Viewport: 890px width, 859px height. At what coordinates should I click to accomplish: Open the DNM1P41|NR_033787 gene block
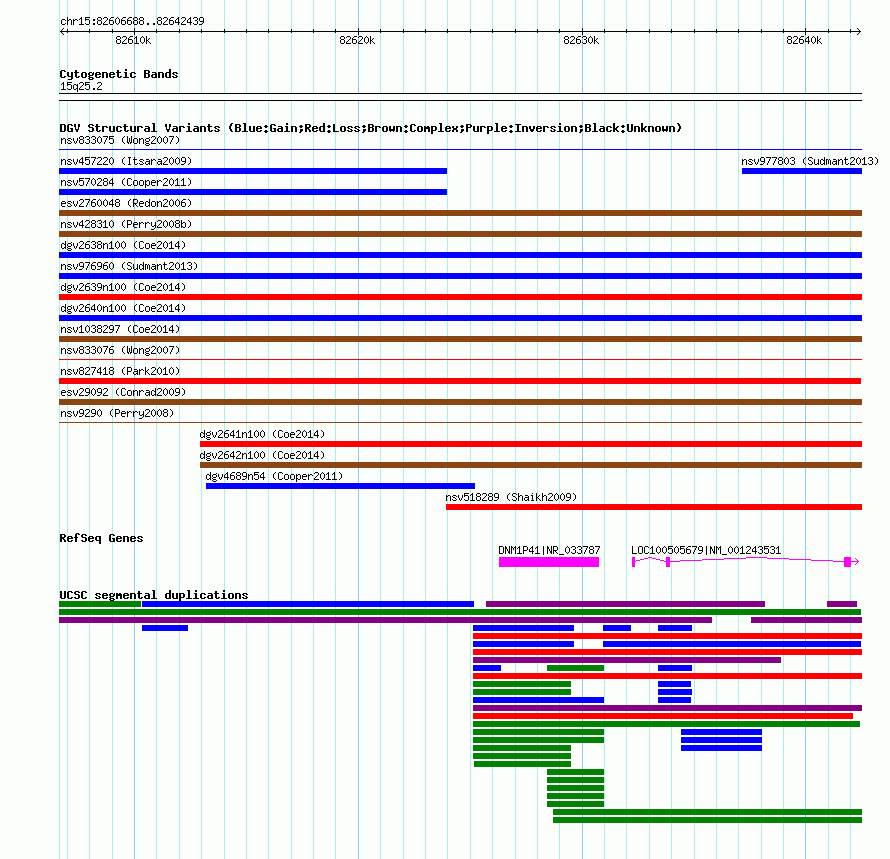(x=549, y=562)
